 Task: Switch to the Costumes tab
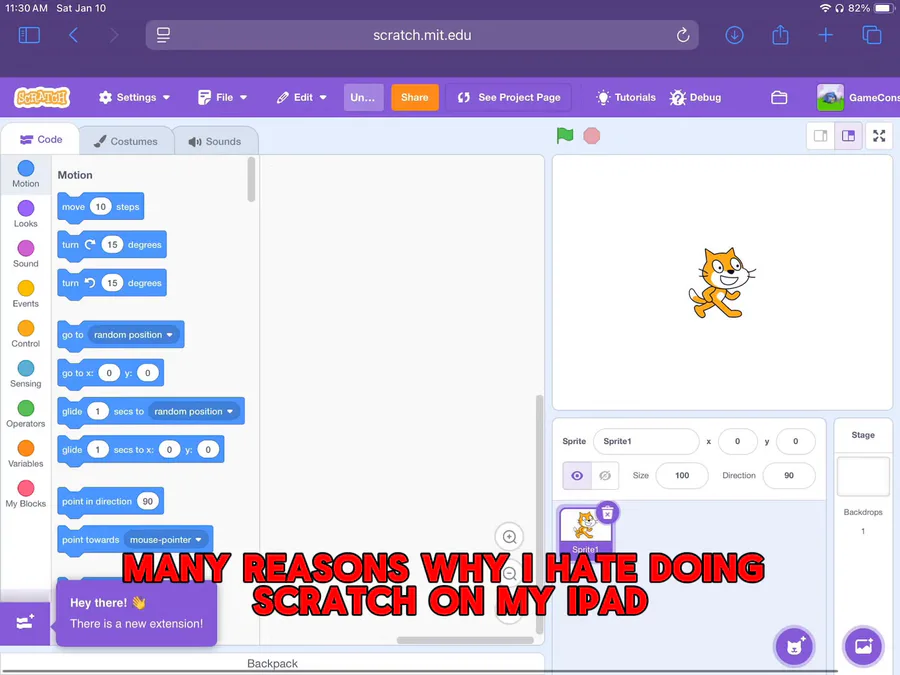pos(126,141)
